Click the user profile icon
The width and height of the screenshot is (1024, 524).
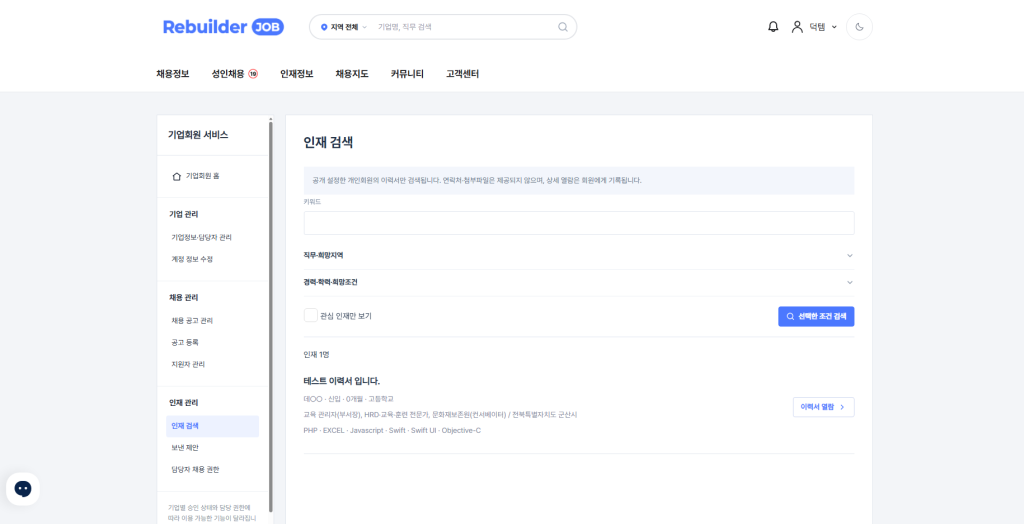coord(797,27)
